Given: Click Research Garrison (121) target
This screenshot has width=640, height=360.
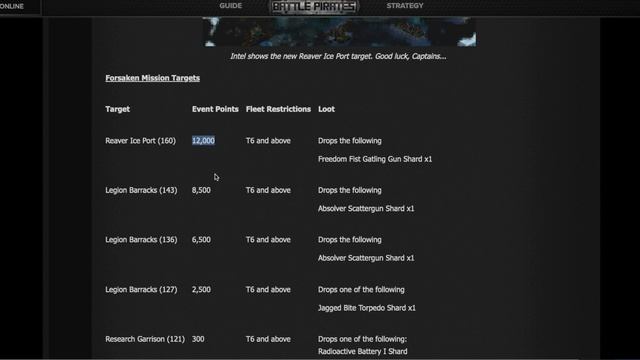Looking at the screenshot, I should click(x=145, y=339).
